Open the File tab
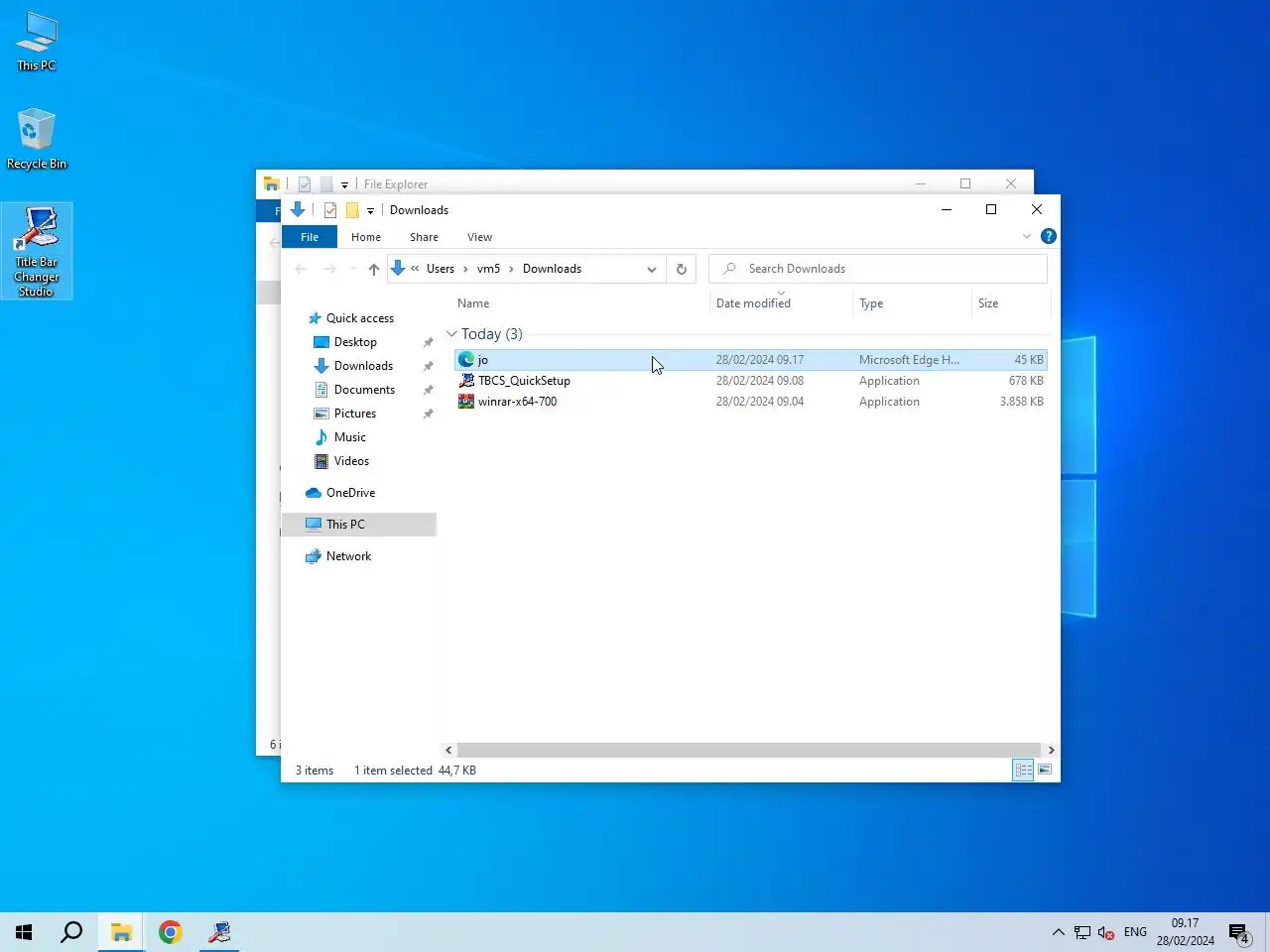1270x952 pixels. tap(310, 237)
